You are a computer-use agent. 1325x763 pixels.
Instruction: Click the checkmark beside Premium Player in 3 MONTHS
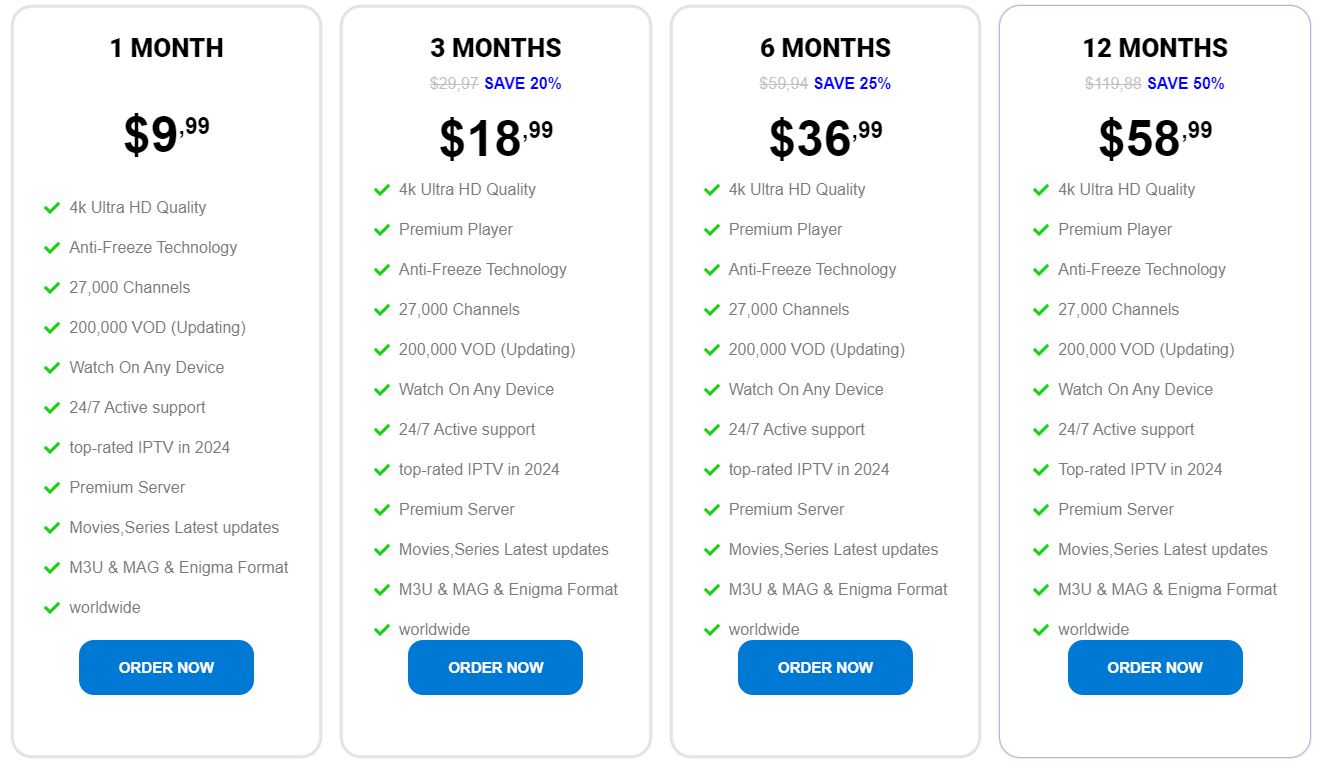tap(382, 229)
